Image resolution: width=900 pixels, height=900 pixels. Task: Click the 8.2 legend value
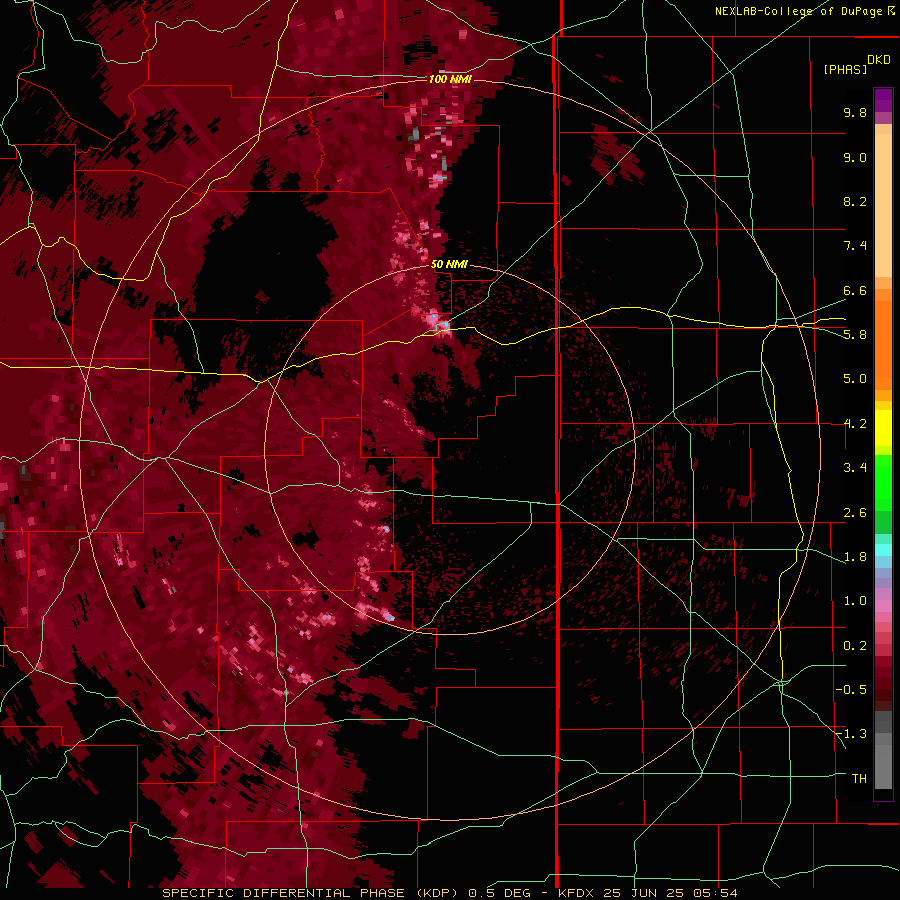click(x=855, y=201)
